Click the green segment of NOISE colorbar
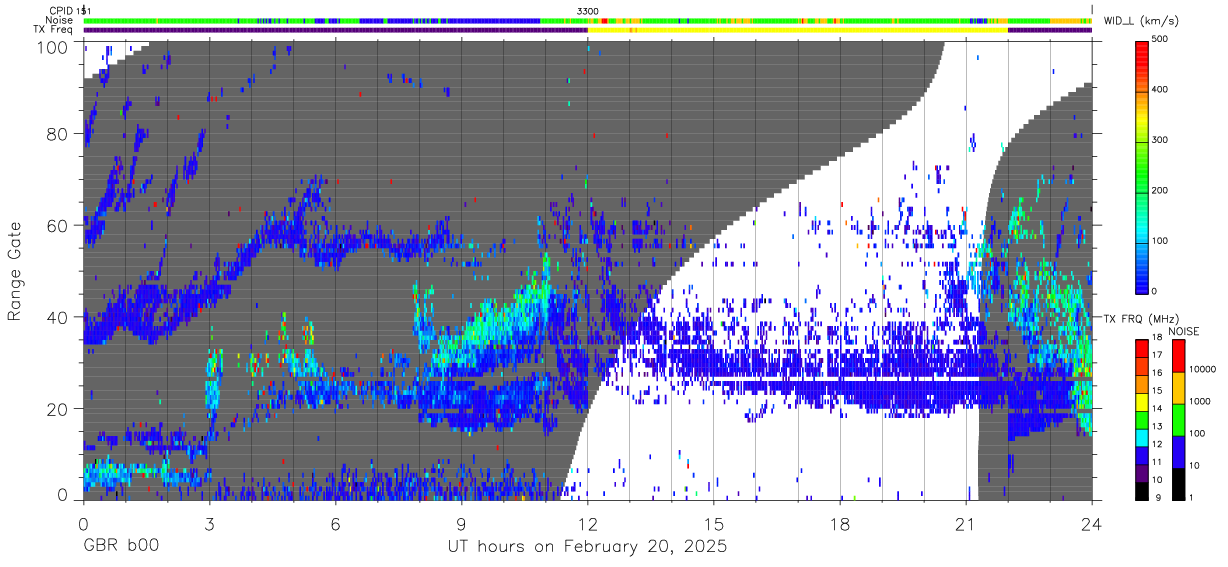The height and width of the screenshot is (567, 1228). click(x=1177, y=418)
